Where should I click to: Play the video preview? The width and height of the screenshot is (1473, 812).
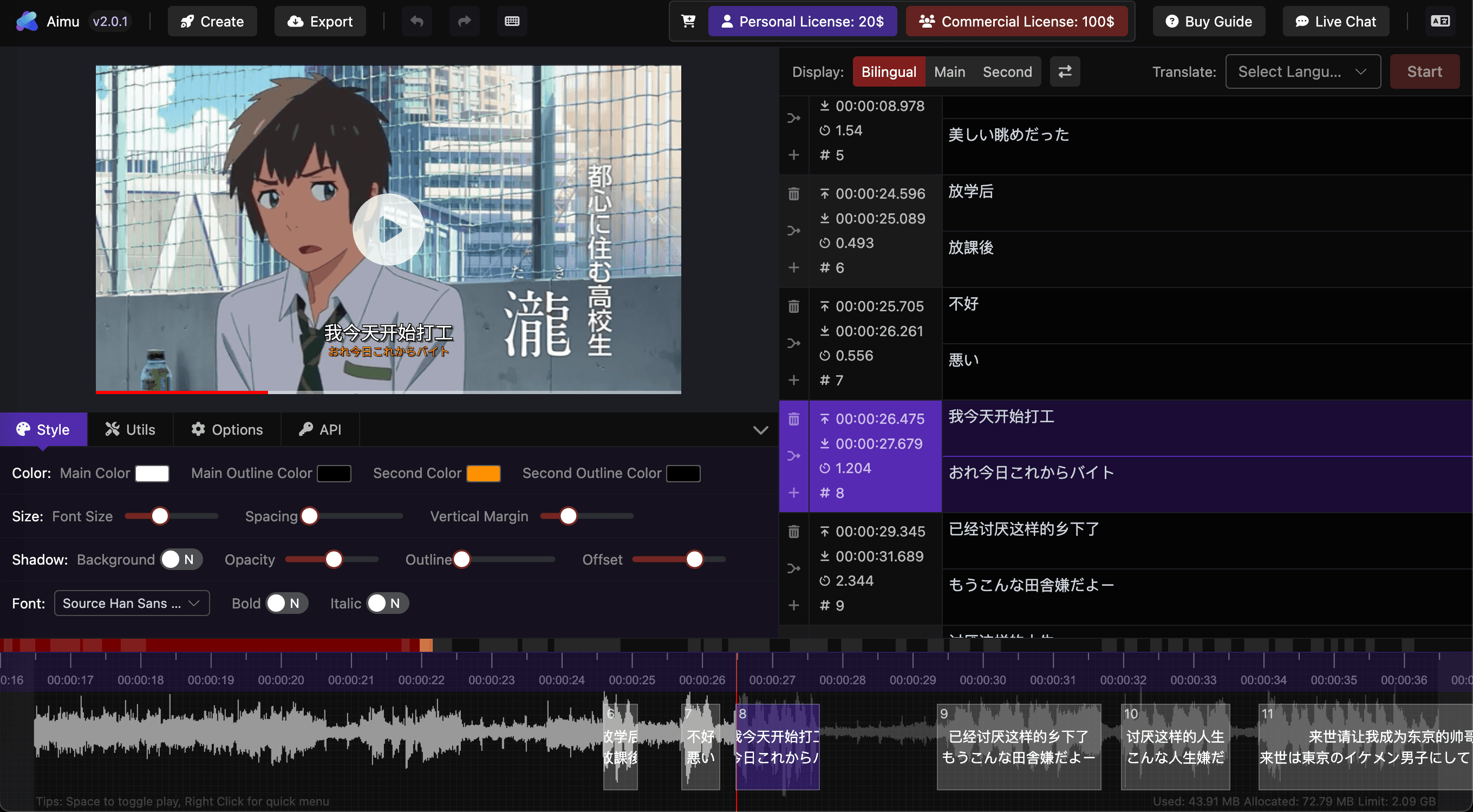[x=388, y=230]
